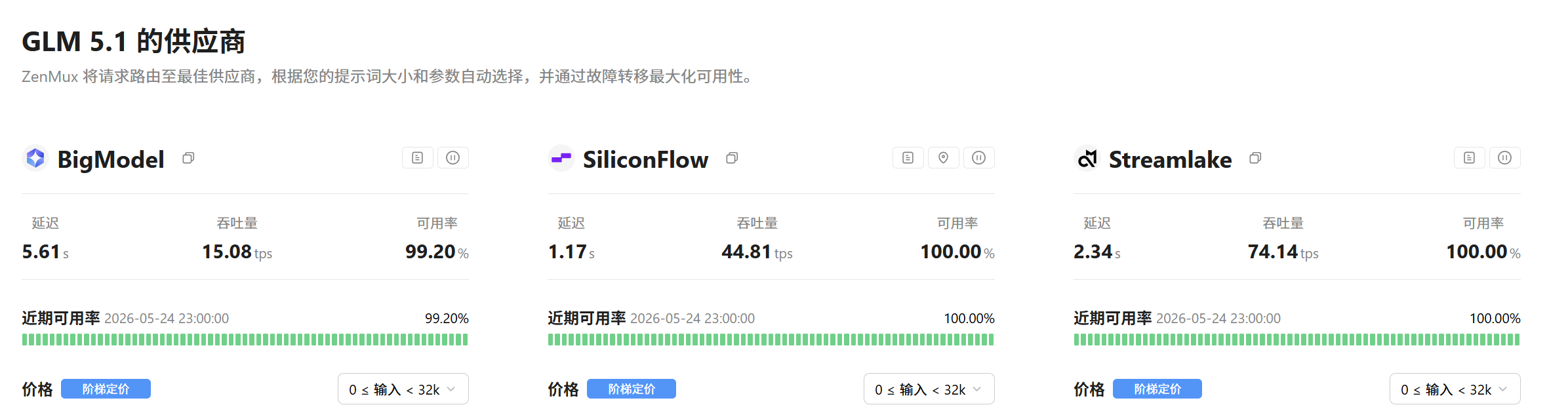Click Streamlake's recent availability bar
Screen dimensions: 1568x411
pyautogui.click(x=1297, y=340)
